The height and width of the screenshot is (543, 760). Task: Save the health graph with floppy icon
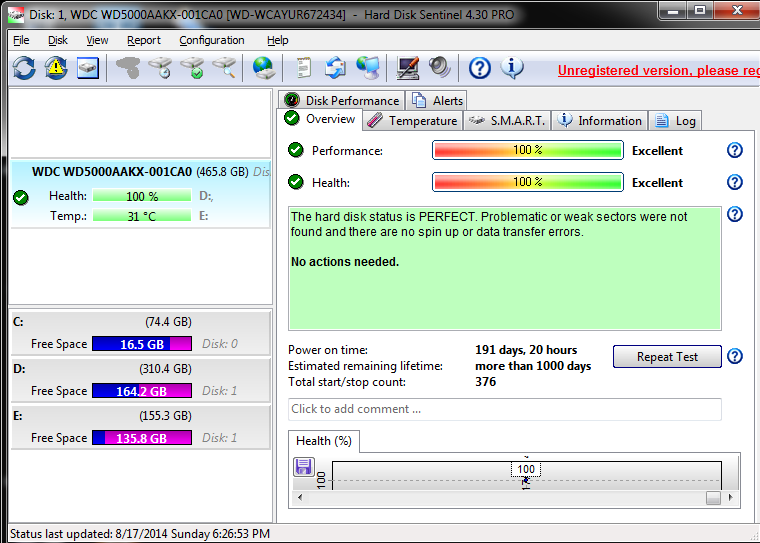pos(304,467)
